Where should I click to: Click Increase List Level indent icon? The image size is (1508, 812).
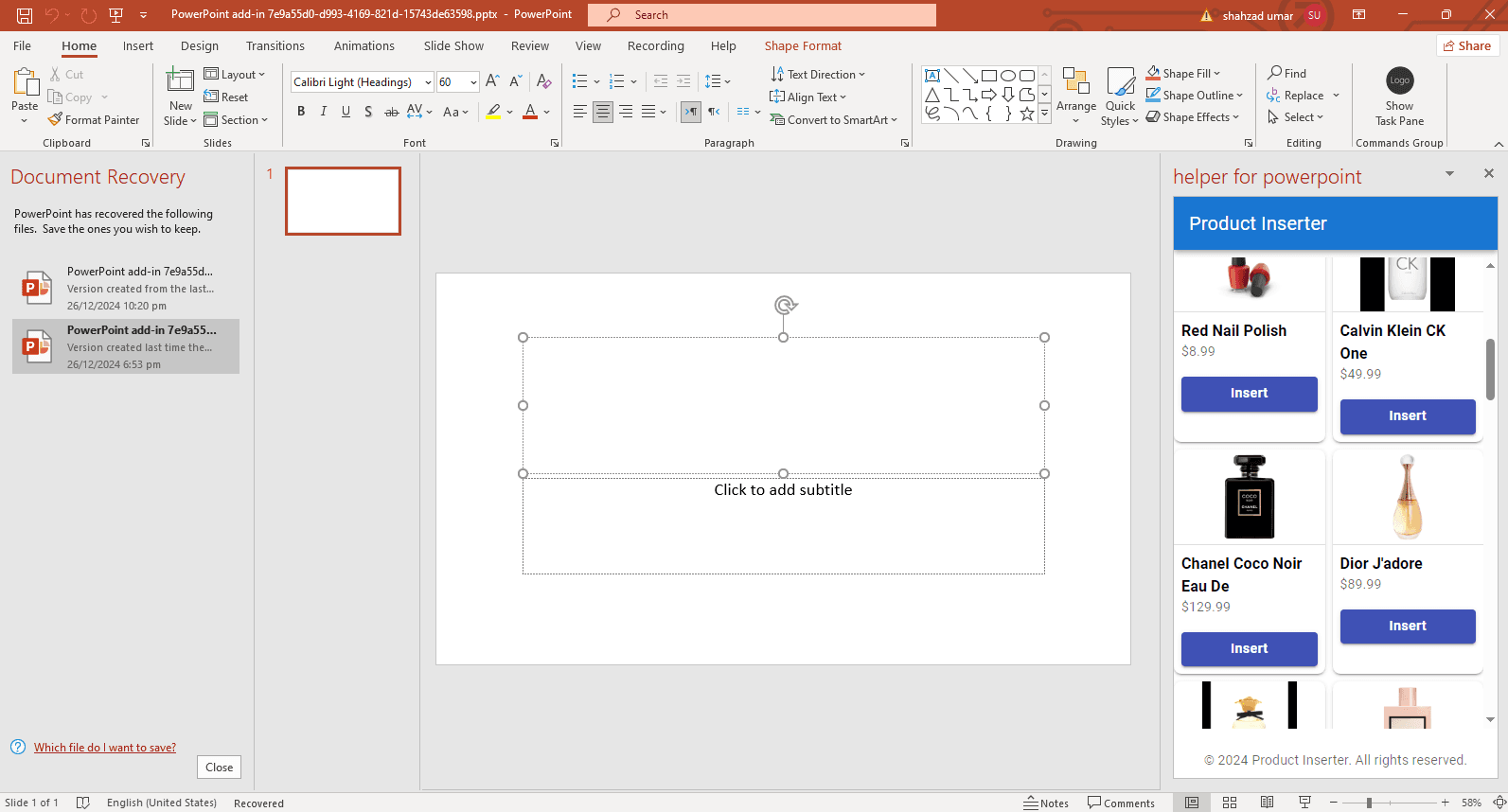tap(683, 81)
